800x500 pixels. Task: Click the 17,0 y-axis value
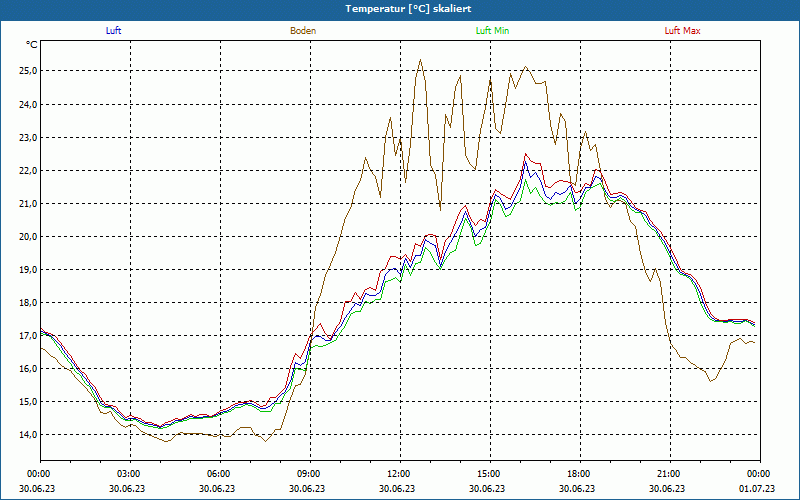point(28,336)
